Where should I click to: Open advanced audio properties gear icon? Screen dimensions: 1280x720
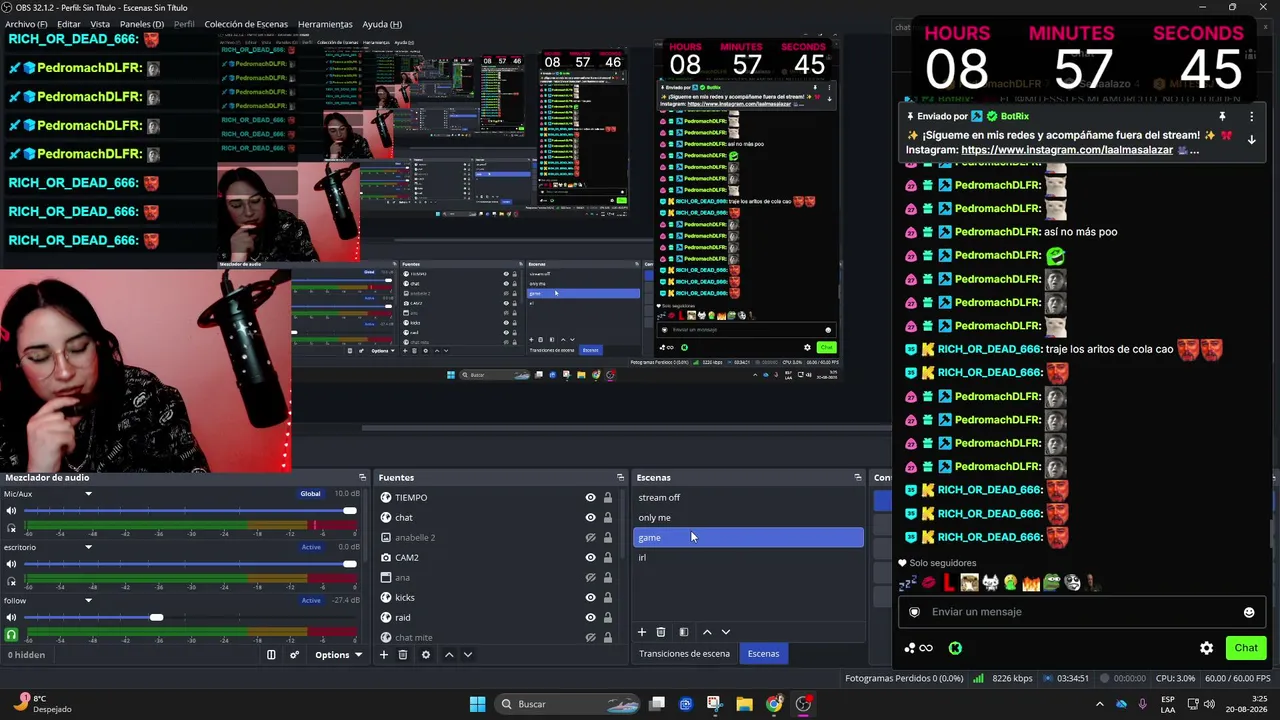pos(294,655)
